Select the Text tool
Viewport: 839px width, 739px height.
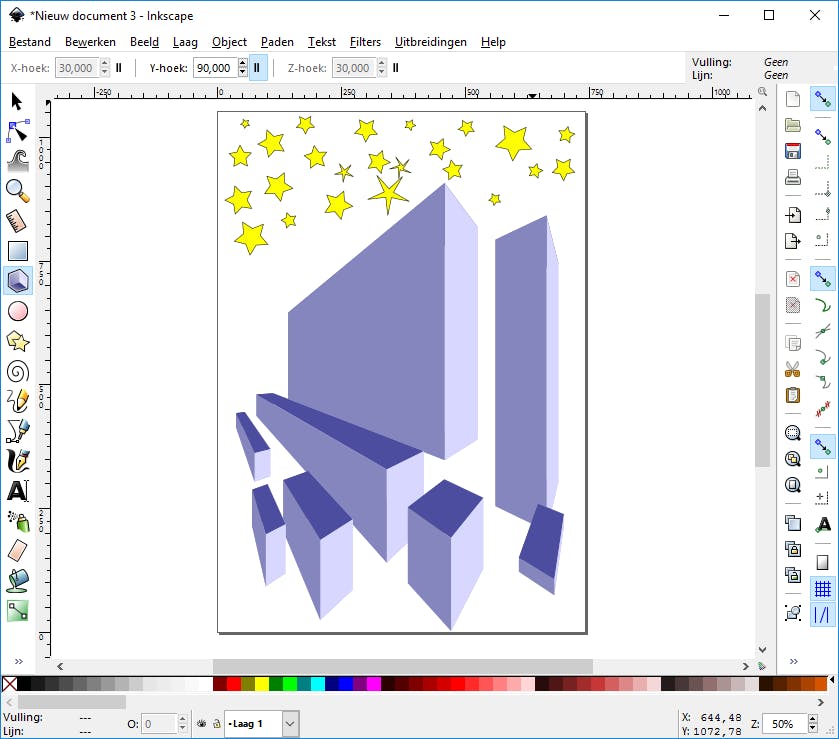(x=18, y=491)
